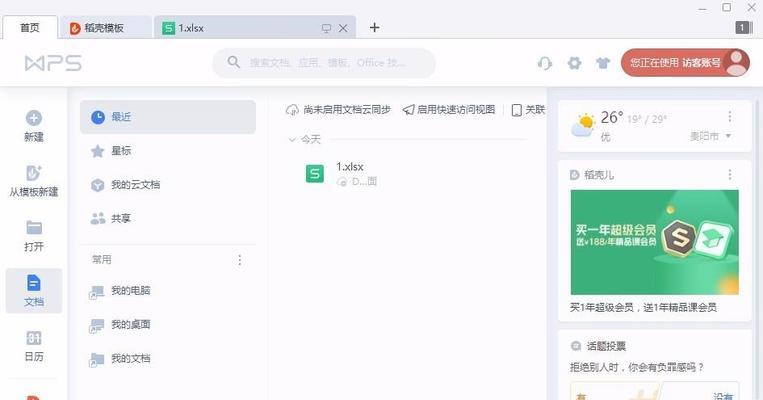763x400 pixels.
Task: Click the weather sun cloud icon
Action: (x=583, y=125)
